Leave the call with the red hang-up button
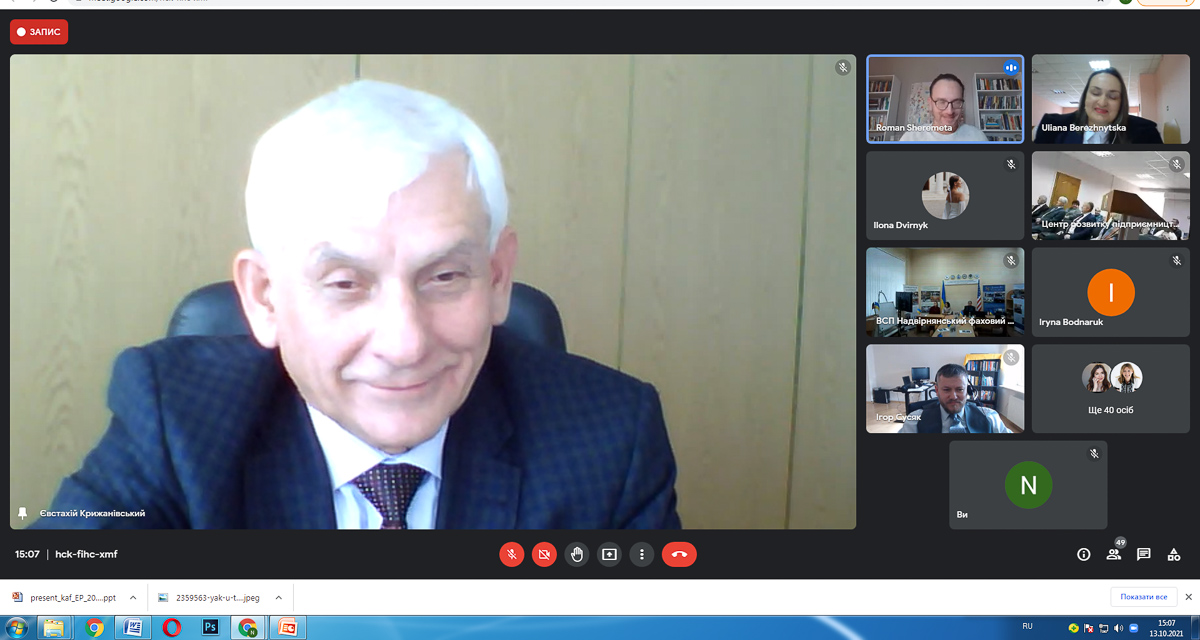This screenshot has height=640, width=1200. click(x=679, y=554)
